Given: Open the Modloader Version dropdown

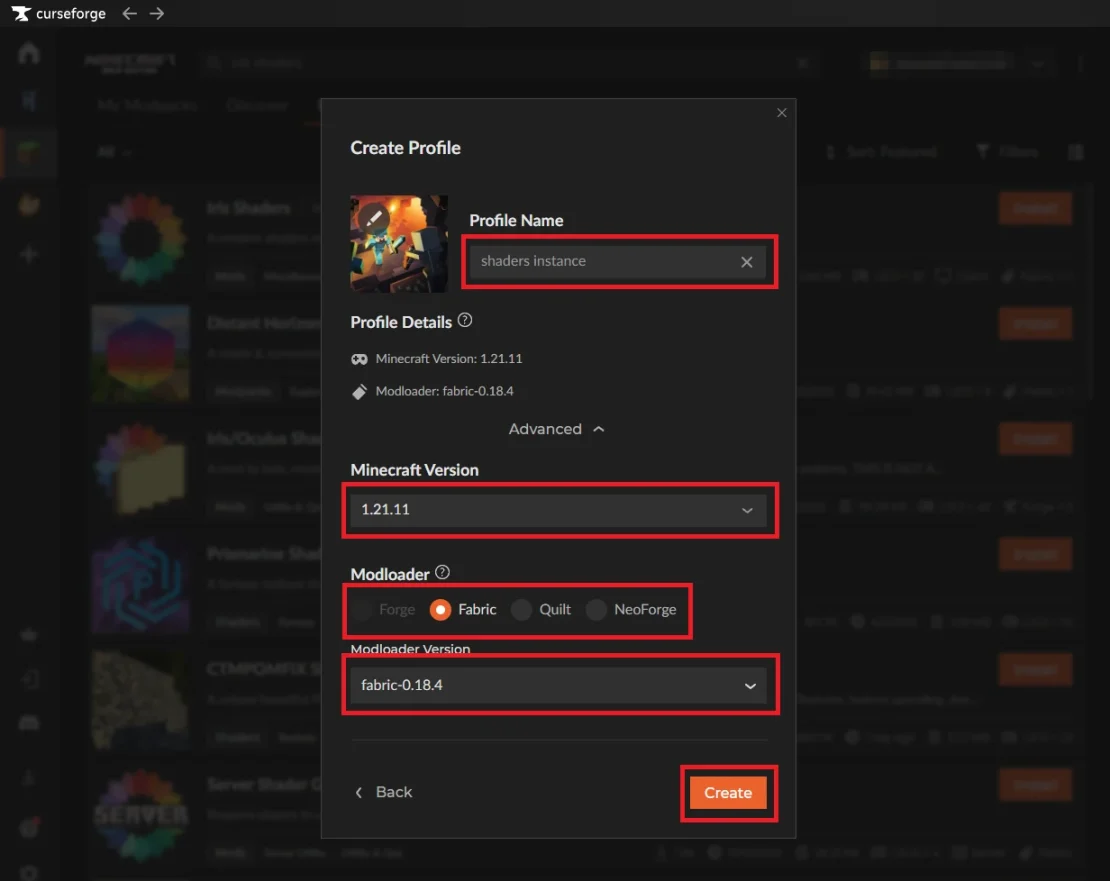Looking at the screenshot, I should click(x=559, y=685).
